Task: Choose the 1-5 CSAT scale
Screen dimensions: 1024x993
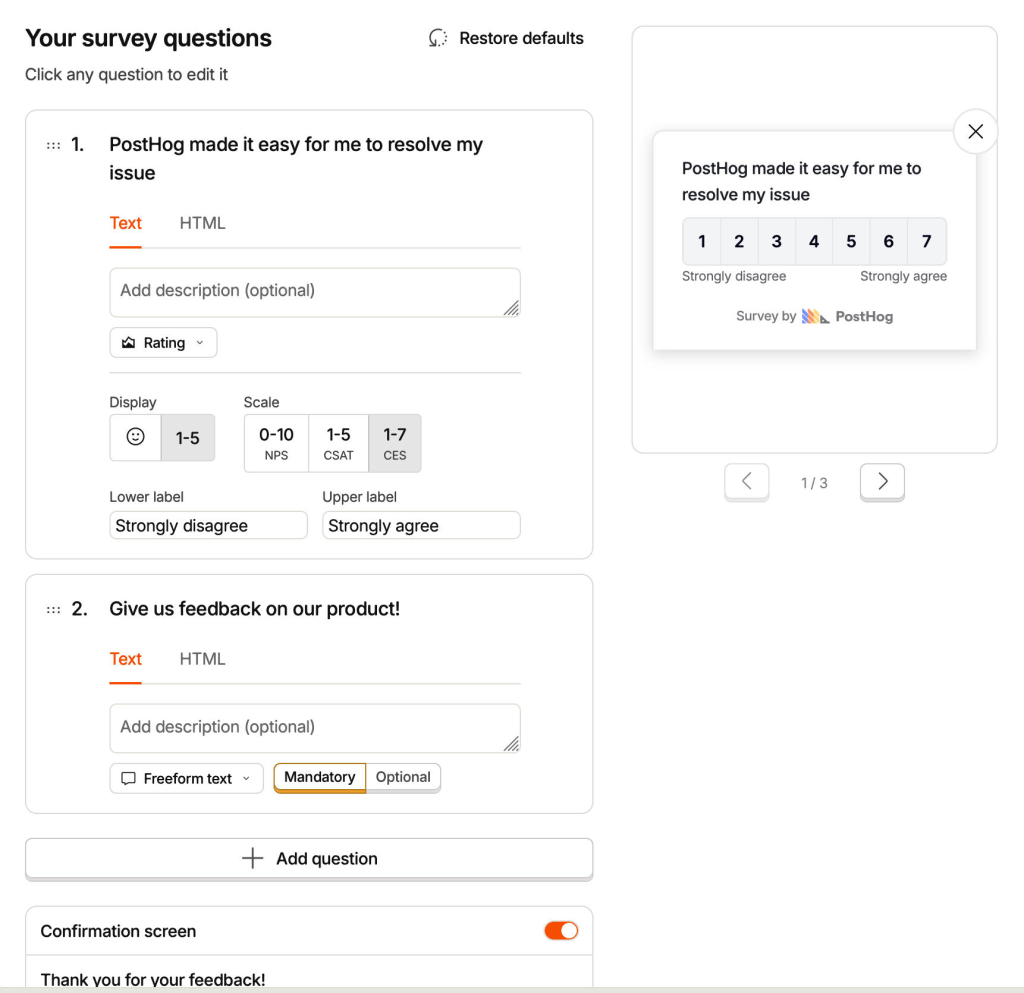Action: [x=338, y=443]
